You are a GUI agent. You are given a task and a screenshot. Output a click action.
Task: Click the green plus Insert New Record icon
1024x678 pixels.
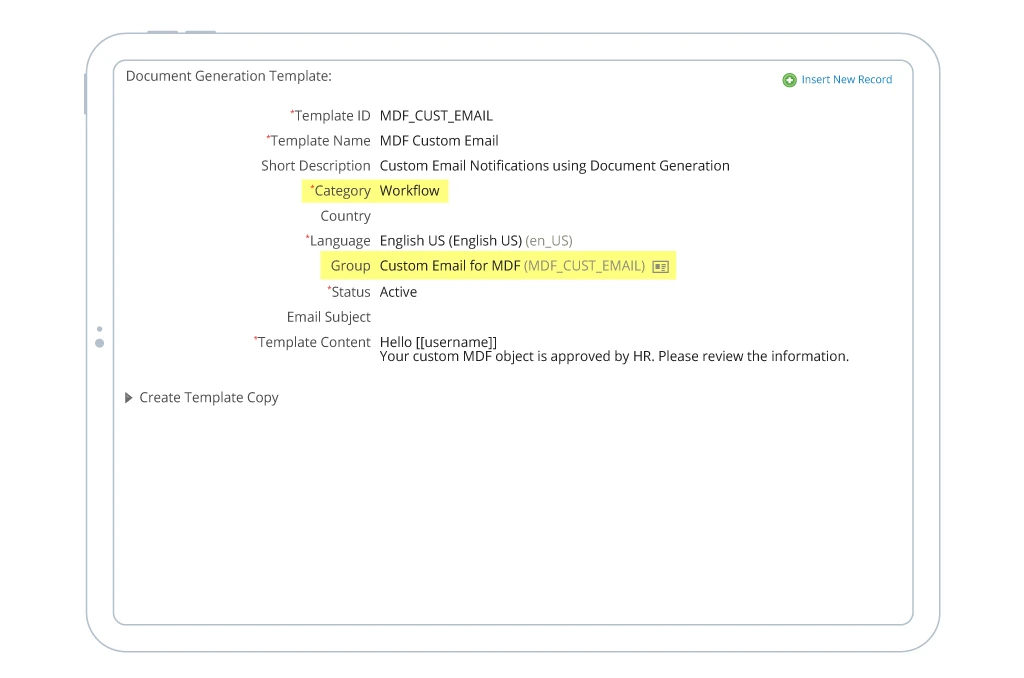point(789,80)
